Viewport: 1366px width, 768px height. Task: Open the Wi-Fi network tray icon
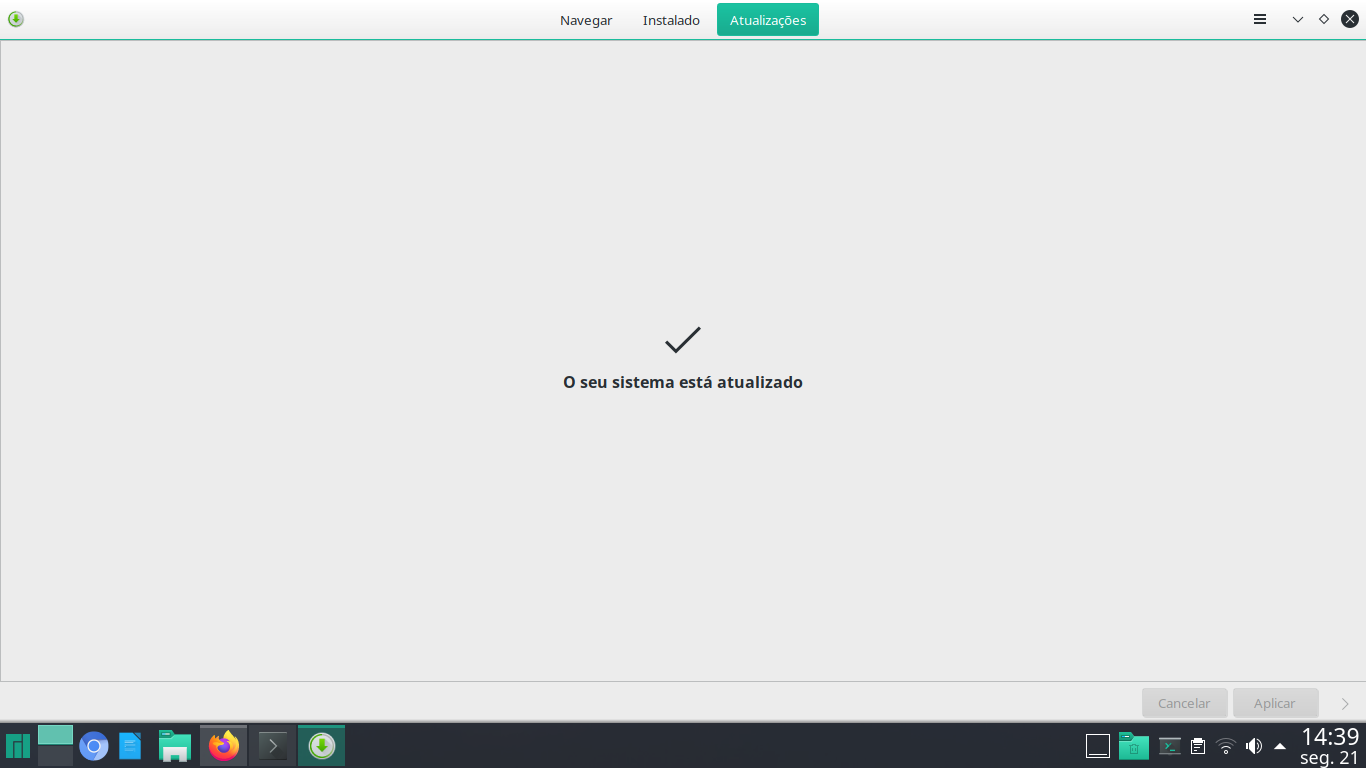[x=1226, y=746]
